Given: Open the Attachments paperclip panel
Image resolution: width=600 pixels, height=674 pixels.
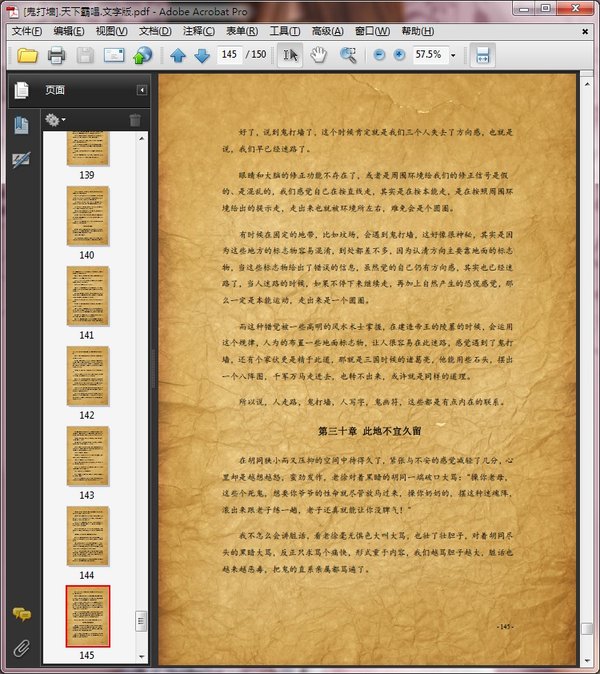Looking at the screenshot, I should [21, 647].
